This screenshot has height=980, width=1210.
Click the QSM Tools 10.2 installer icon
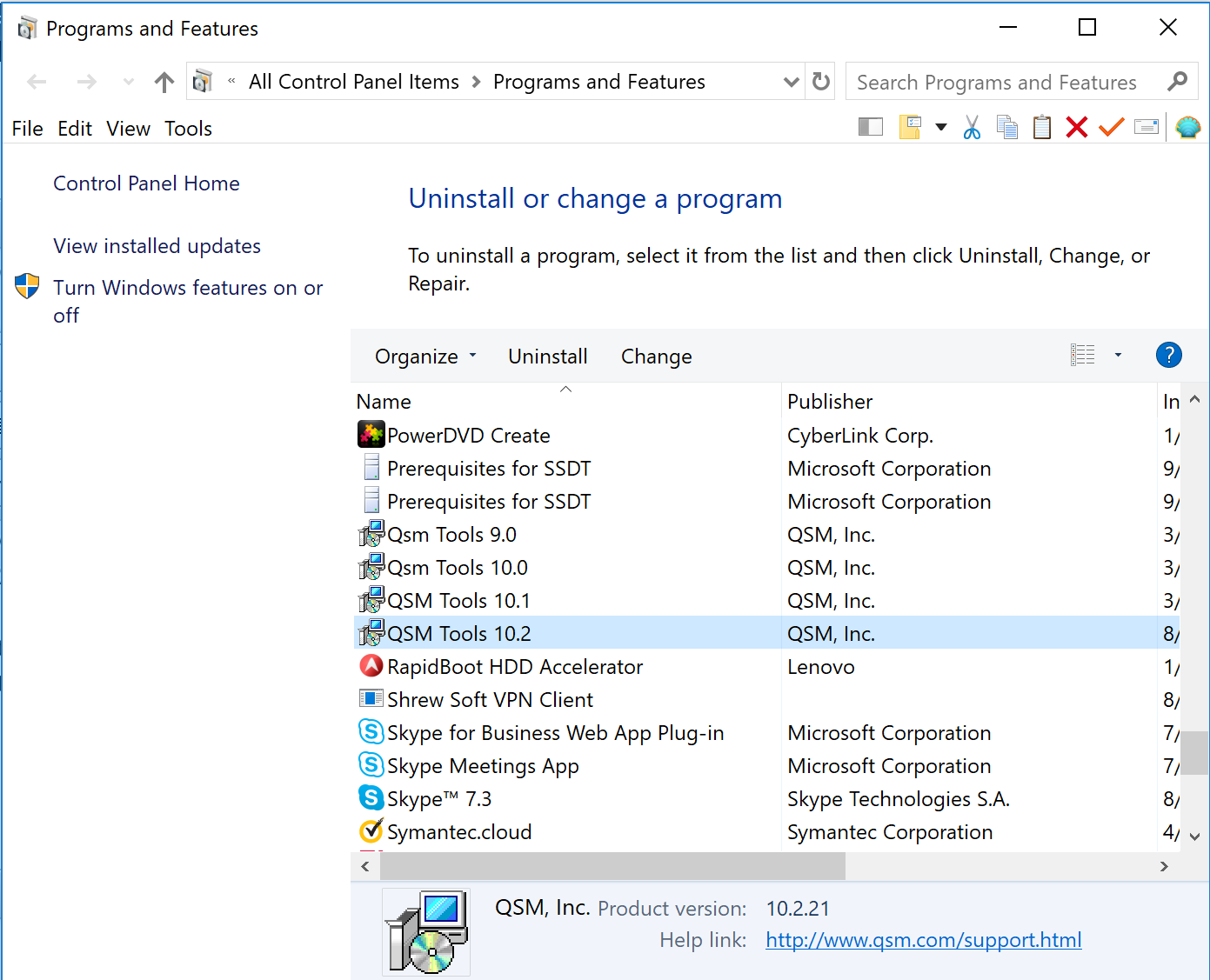(x=371, y=632)
